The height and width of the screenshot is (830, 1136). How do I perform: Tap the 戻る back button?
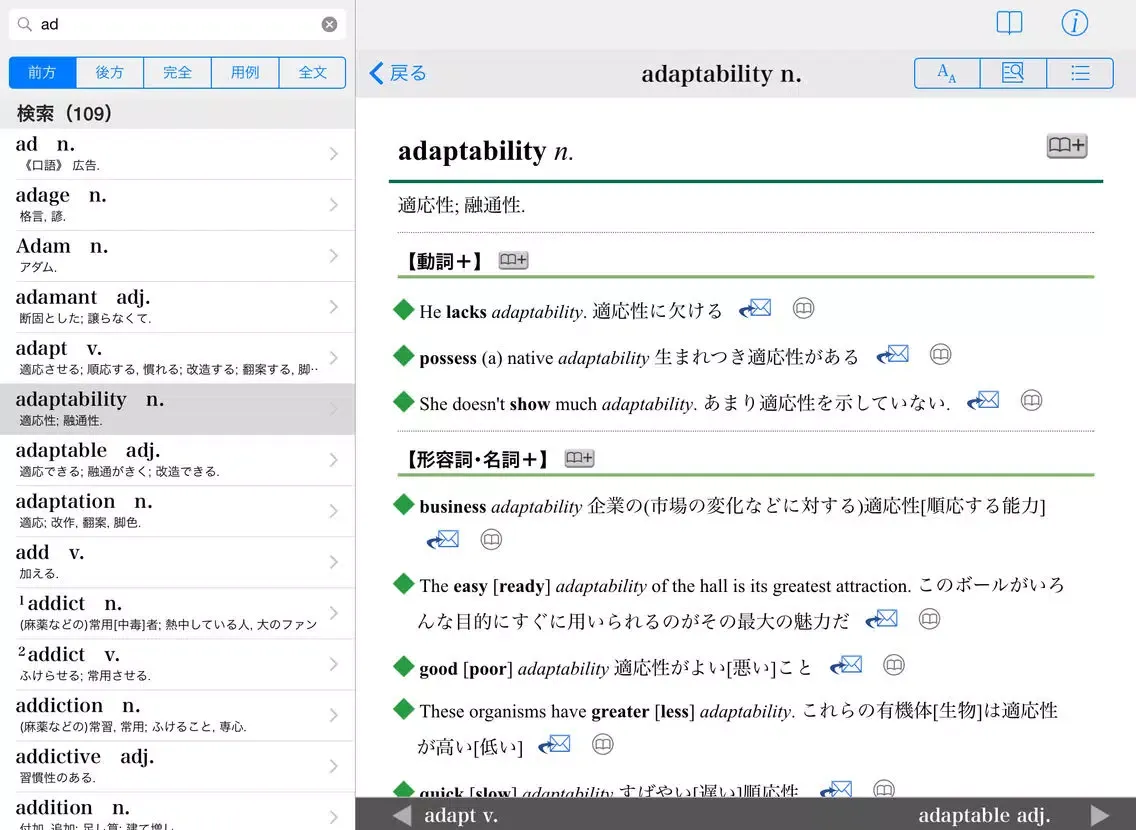pyautogui.click(x=398, y=73)
